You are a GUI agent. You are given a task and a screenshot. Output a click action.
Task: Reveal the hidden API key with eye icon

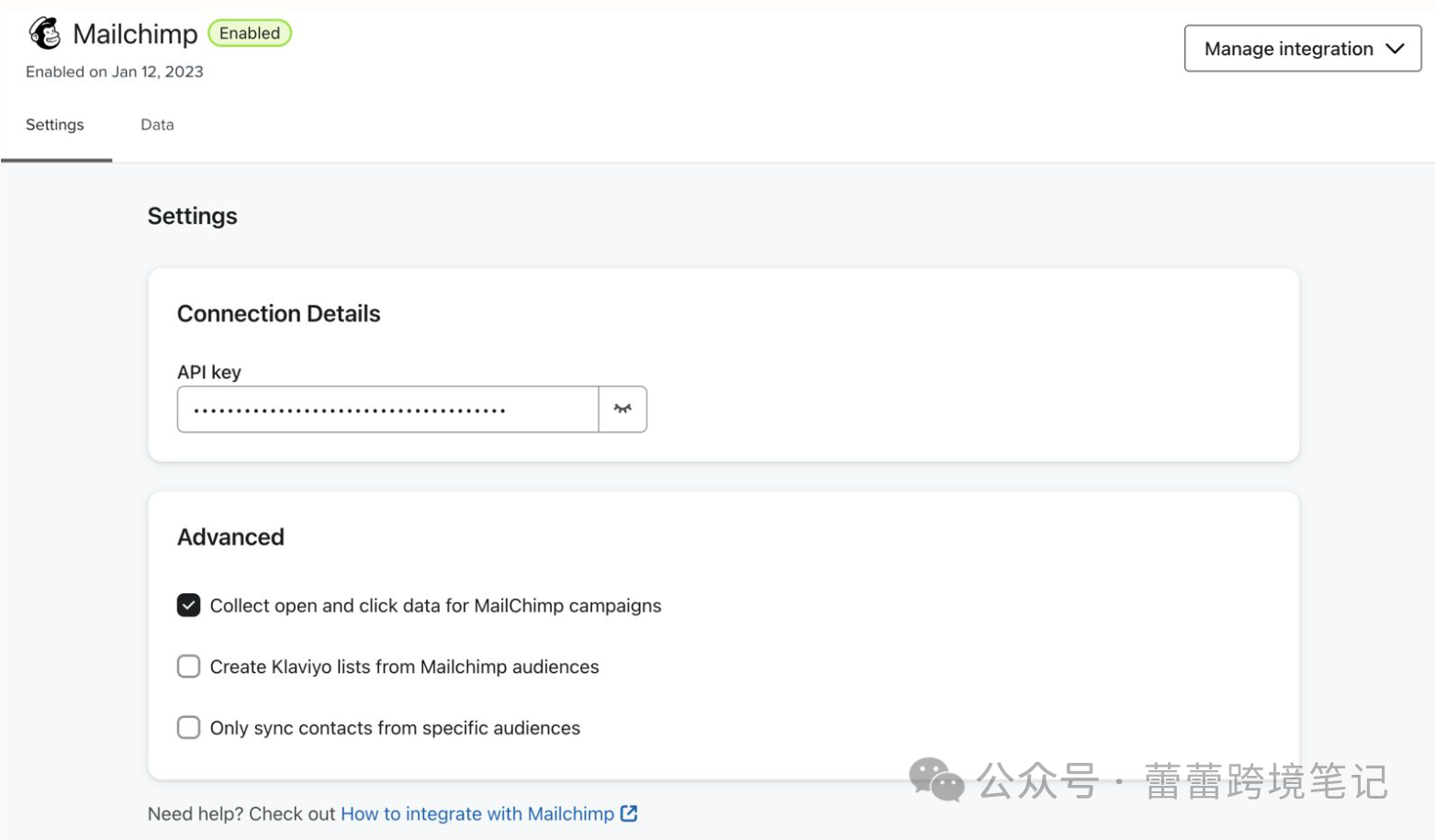(x=622, y=409)
